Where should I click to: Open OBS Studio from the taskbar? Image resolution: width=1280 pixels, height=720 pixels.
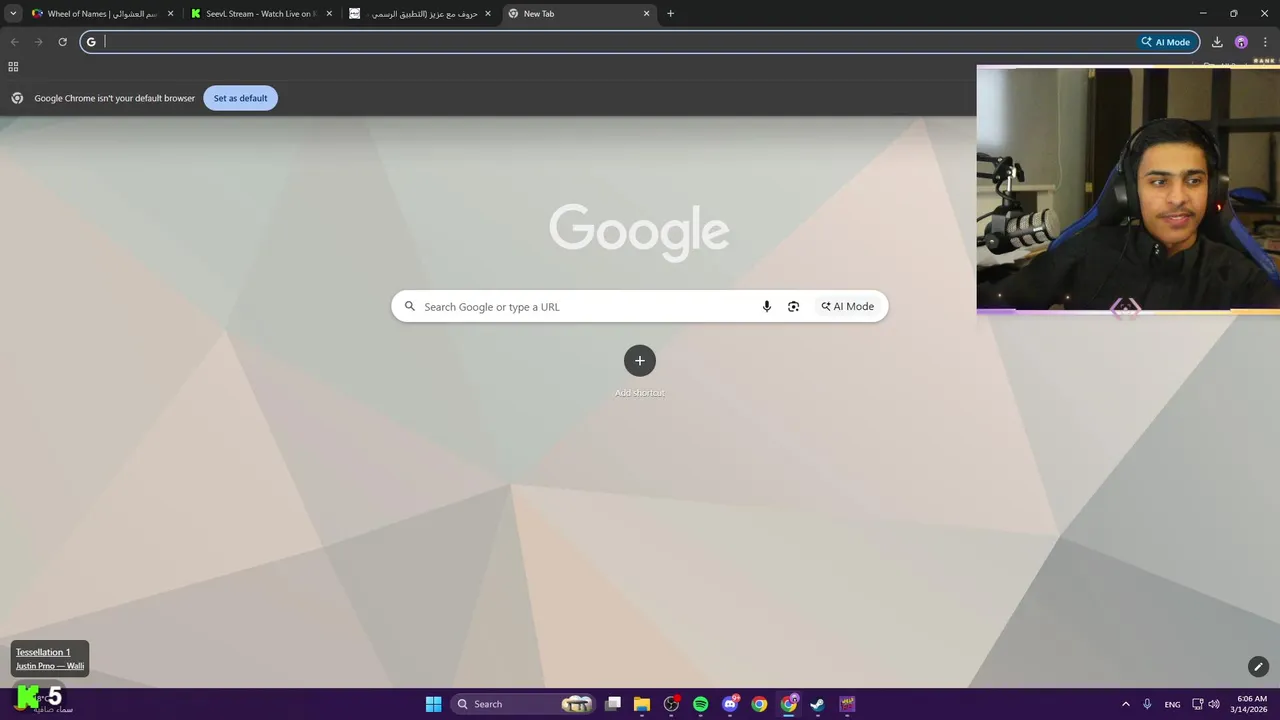(671, 704)
